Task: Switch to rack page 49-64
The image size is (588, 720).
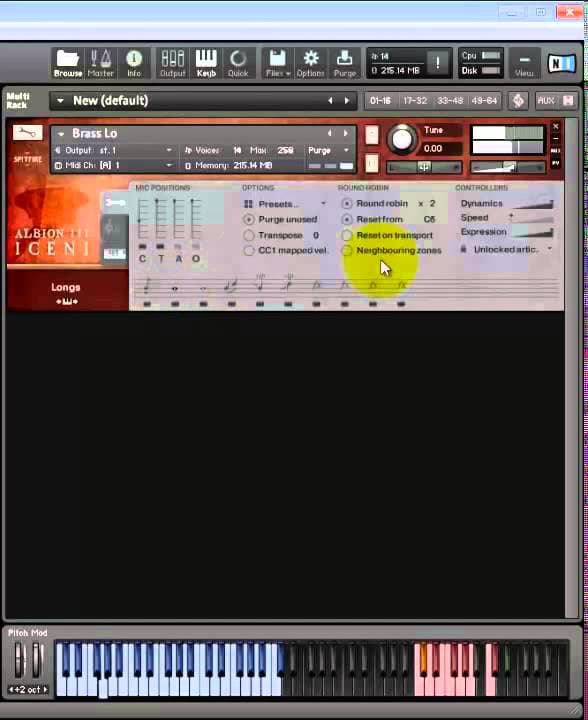Action: click(484, 101)
